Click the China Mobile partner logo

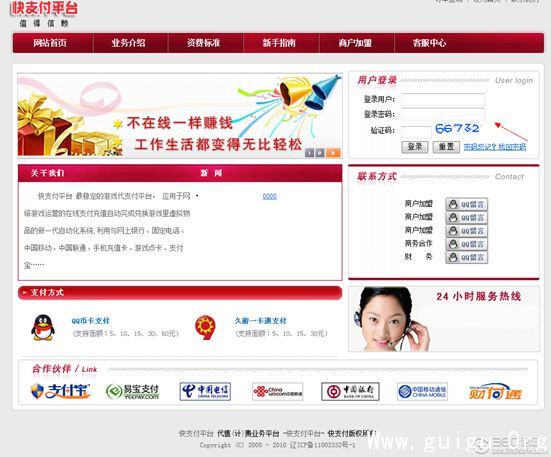422,391
